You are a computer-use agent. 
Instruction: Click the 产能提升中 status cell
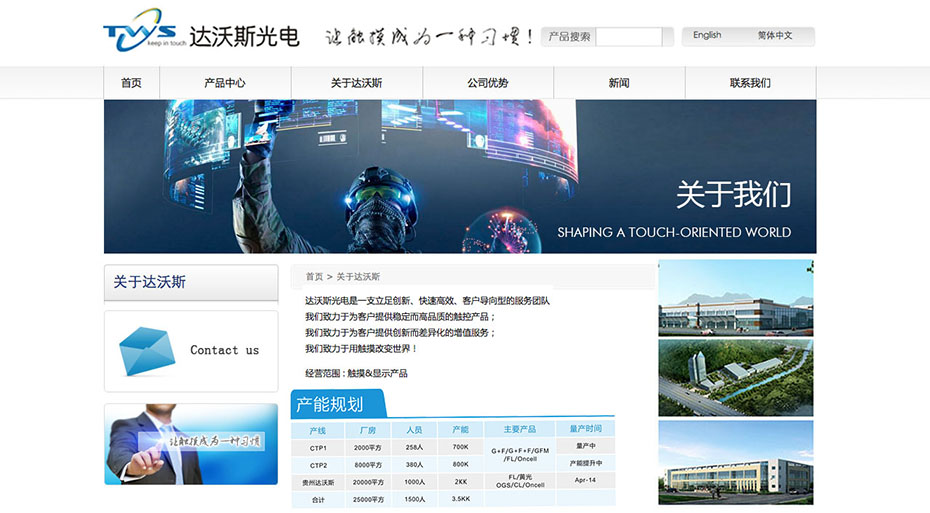pos(585,463)
